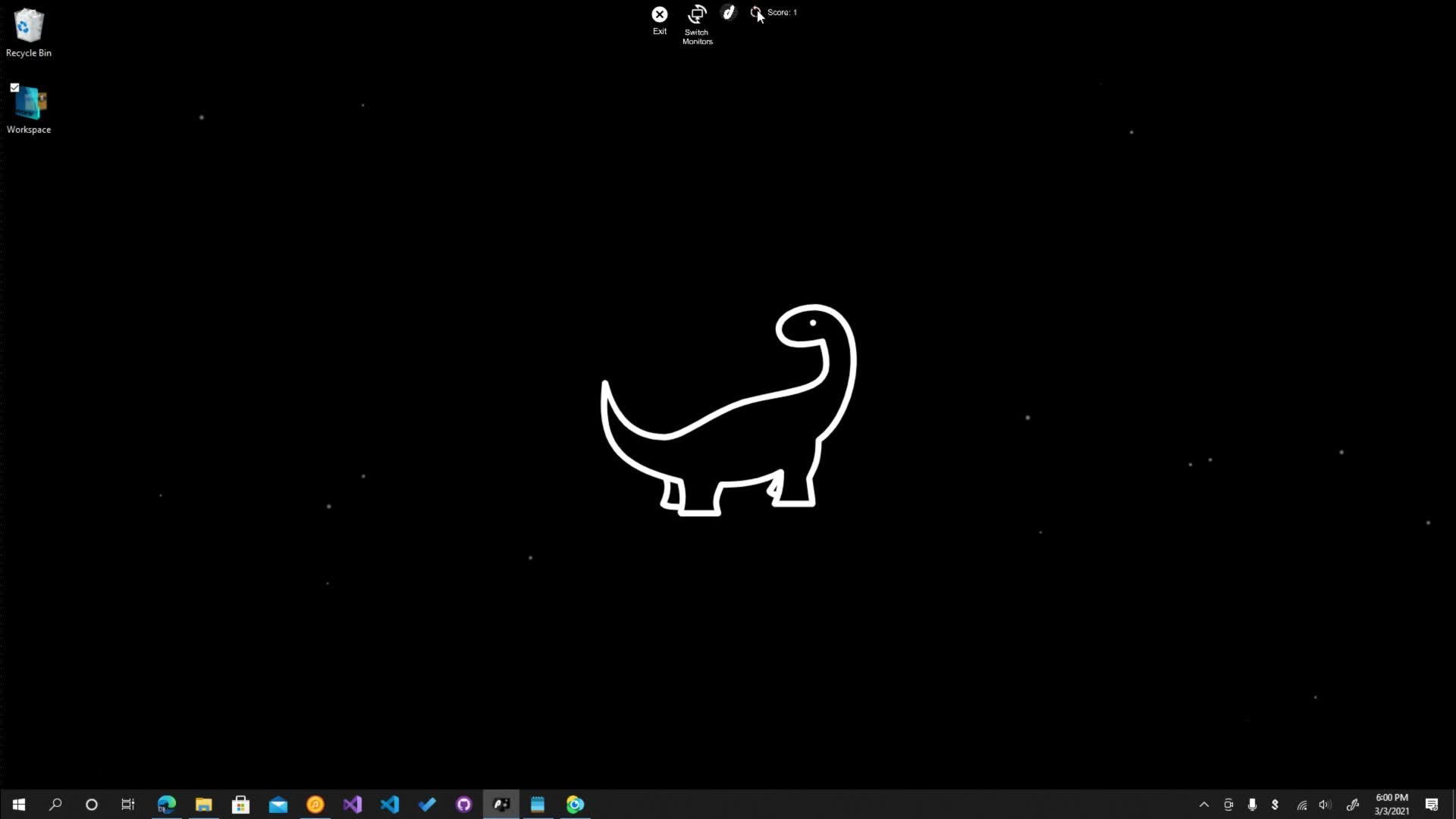Toggle the Workspace shortcut checkbox
1456x819 pixels.
[14, 88]
